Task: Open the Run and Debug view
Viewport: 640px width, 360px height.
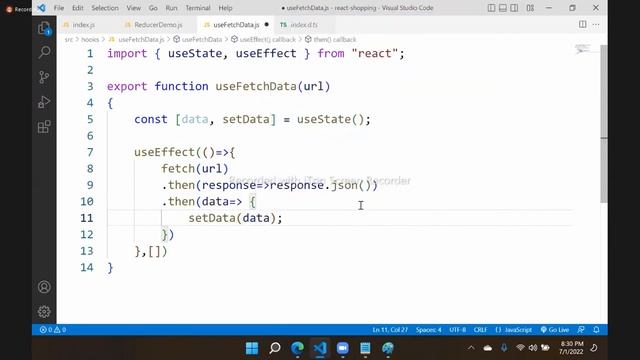Action: pyautogui.click(x=44, y=102)
